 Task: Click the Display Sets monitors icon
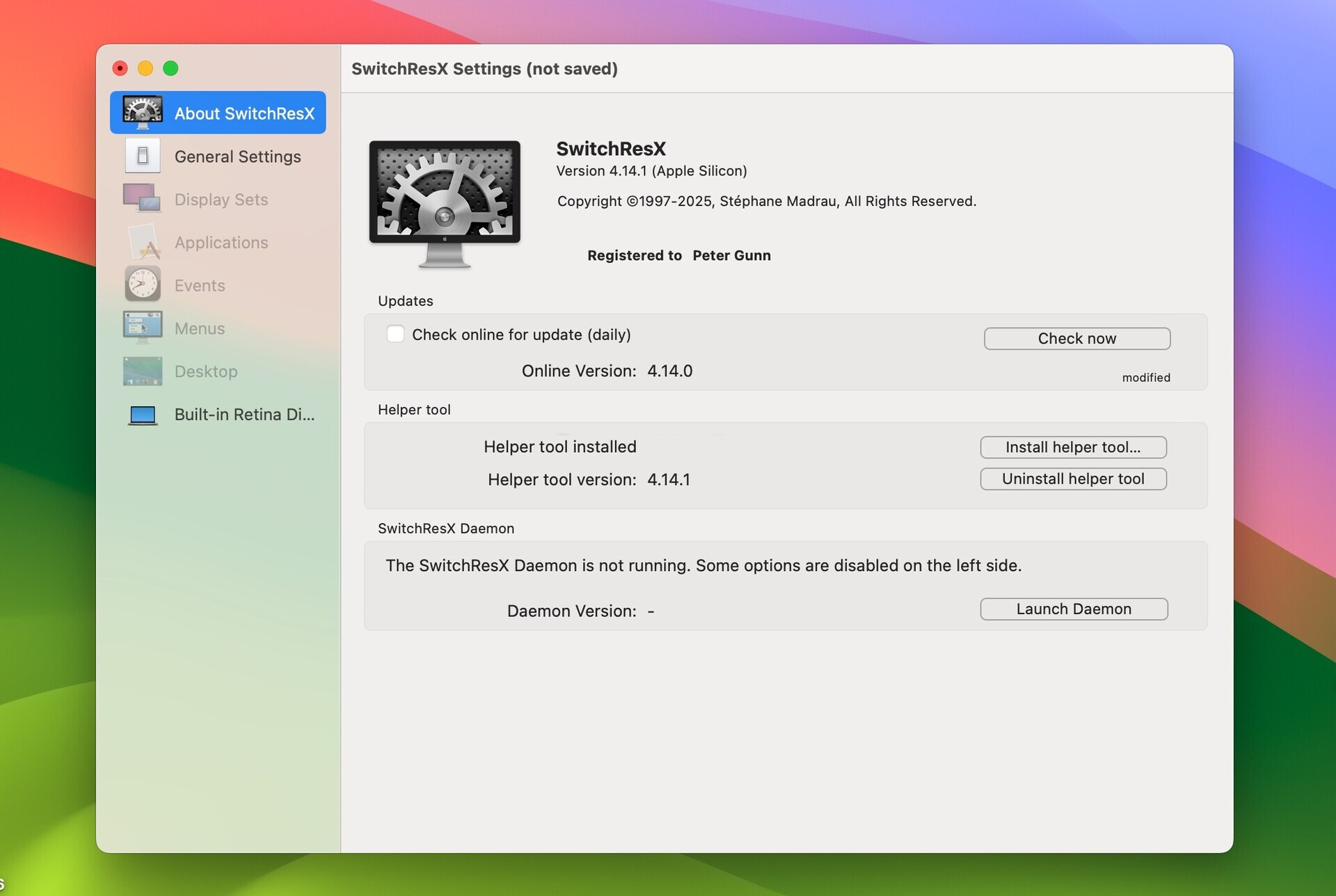[142, 199]
